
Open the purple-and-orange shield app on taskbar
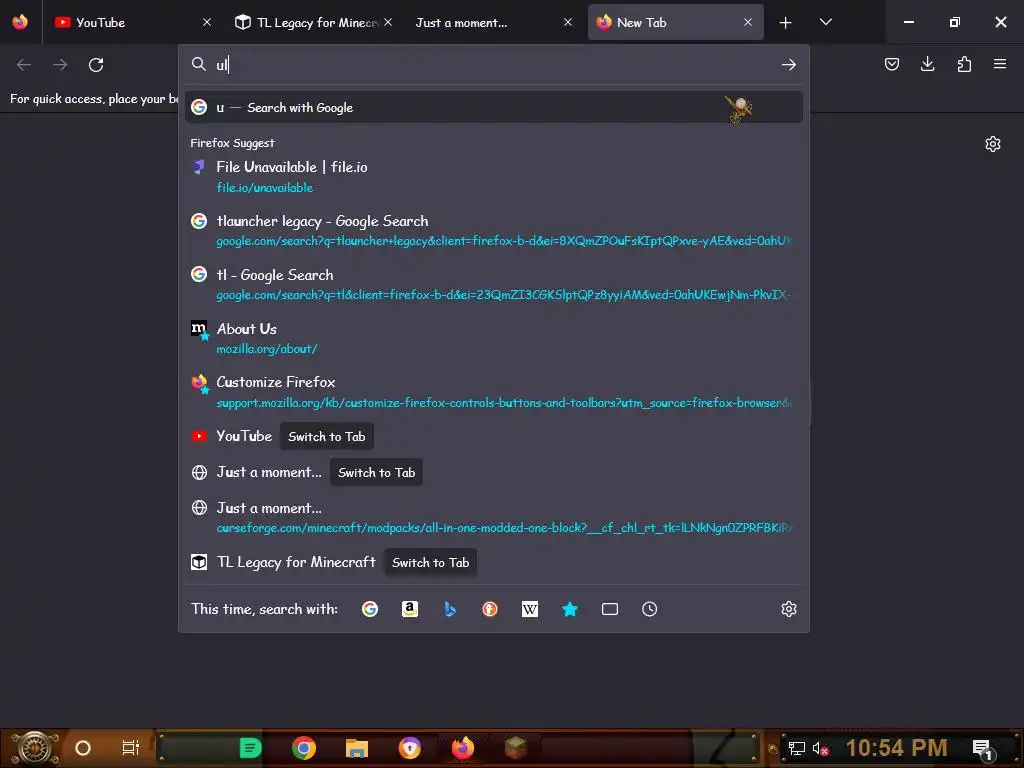(409, 748)
